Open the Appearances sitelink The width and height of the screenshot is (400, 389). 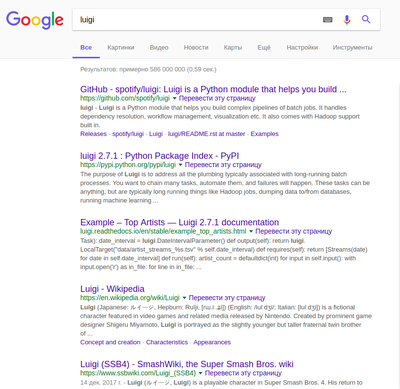(212, 342)
